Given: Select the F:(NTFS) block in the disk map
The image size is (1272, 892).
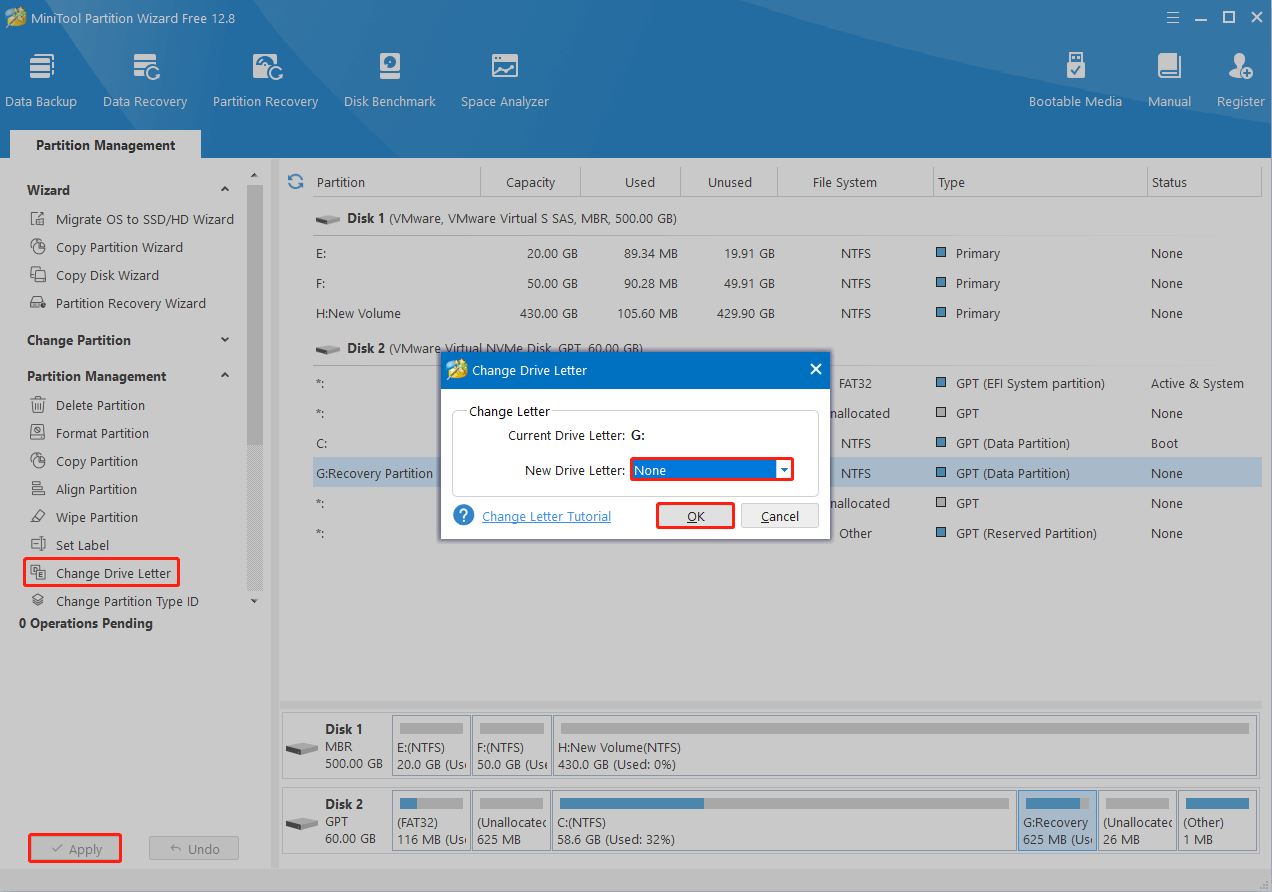Looking at the screenshot, I should [511, 746].
